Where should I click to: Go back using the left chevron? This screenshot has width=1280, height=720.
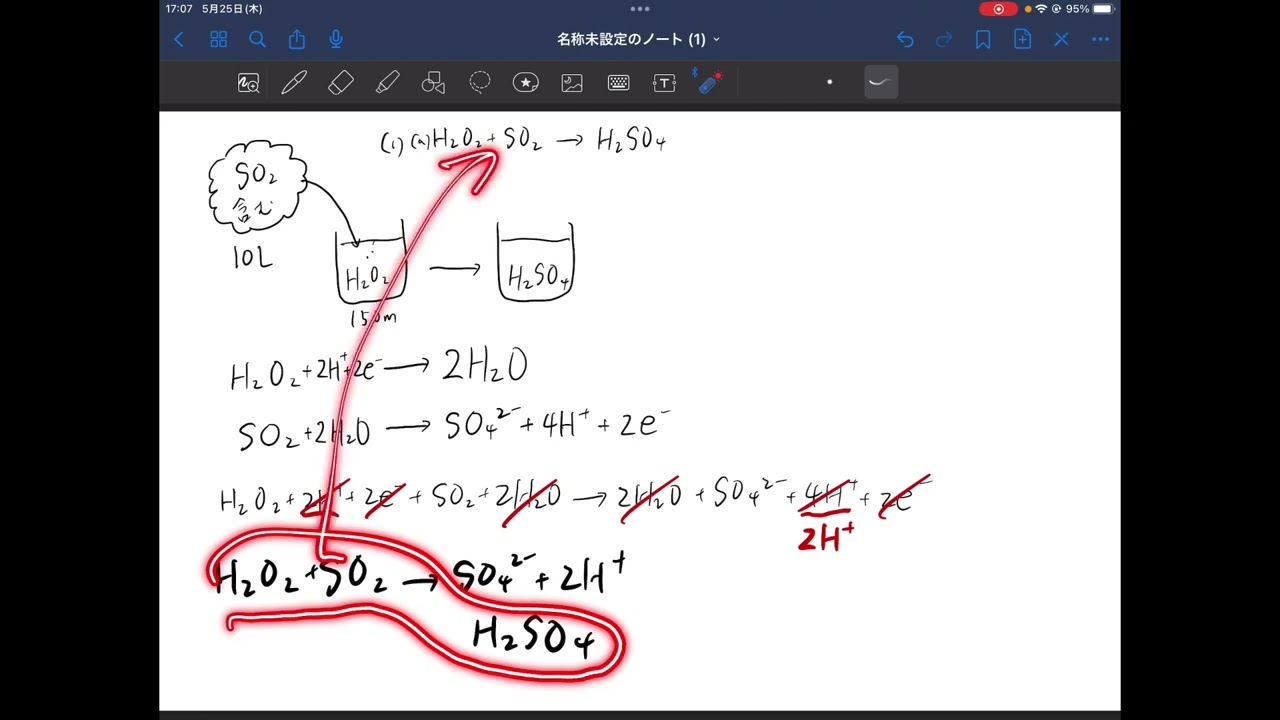pos(179,40)
